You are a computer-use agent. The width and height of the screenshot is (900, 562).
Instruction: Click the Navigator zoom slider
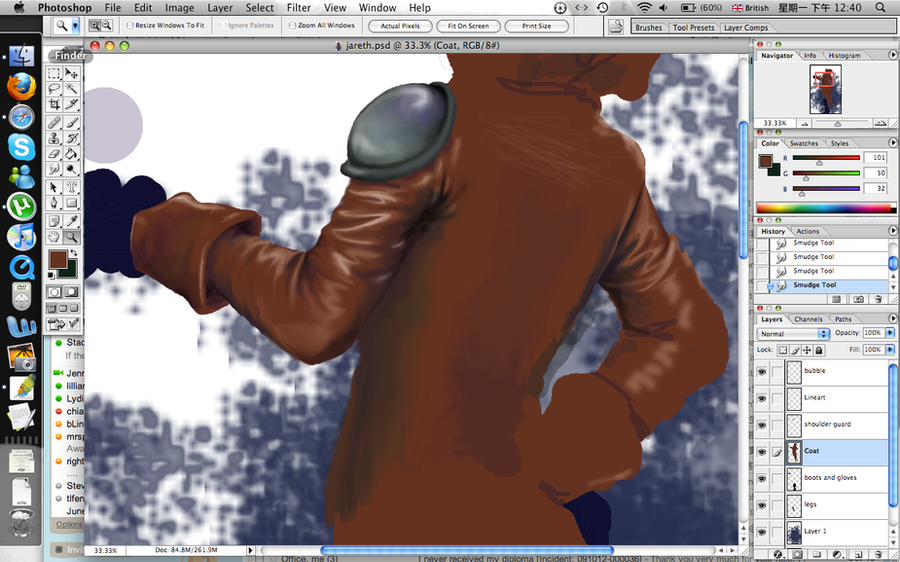point(838,123)
